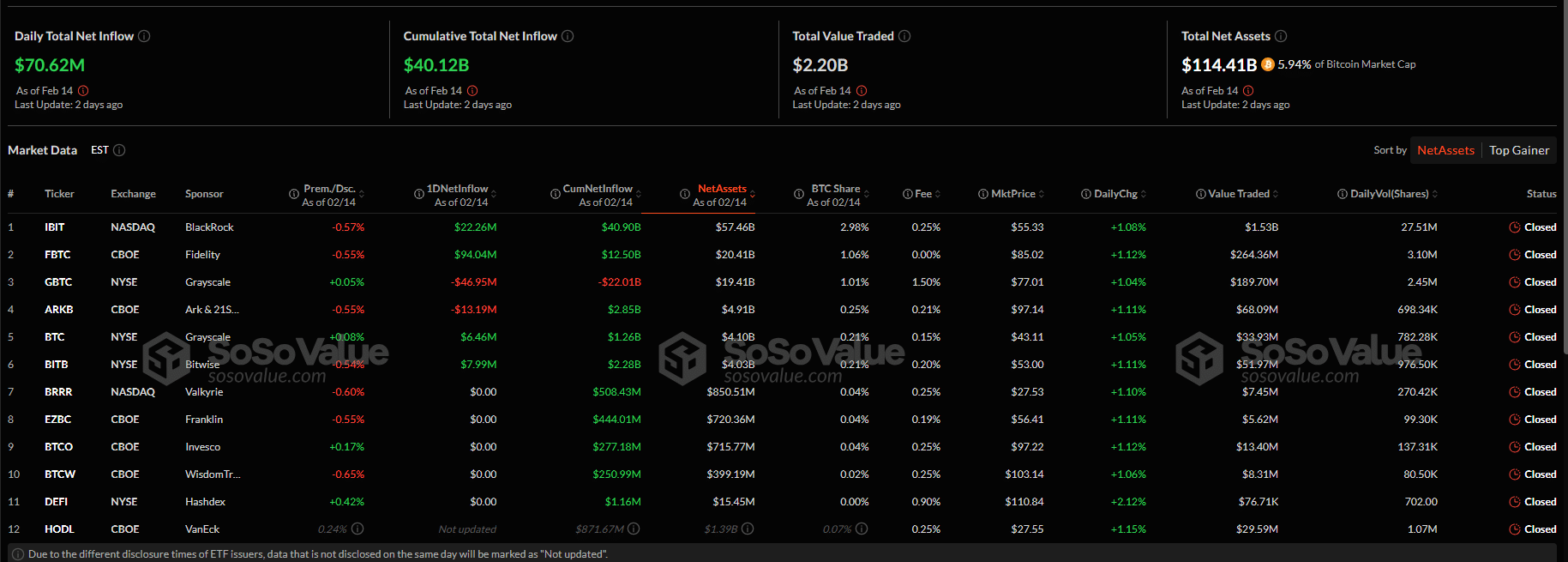Sort by DailyVol(Shares) column arrows
1568x562 pixels.
[x=1435, y=194]
